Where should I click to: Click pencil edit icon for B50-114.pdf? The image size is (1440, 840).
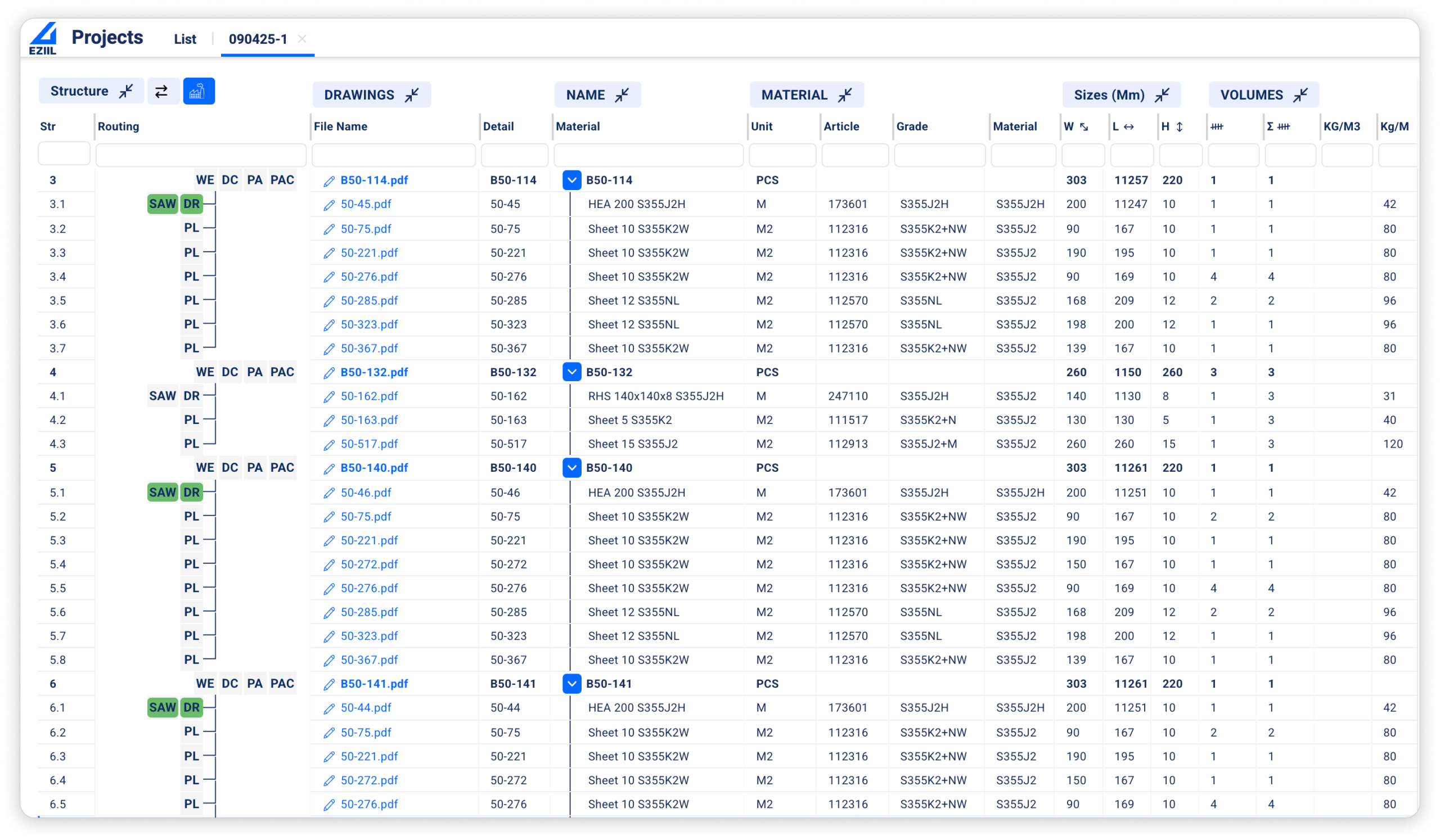coord(328,181)
